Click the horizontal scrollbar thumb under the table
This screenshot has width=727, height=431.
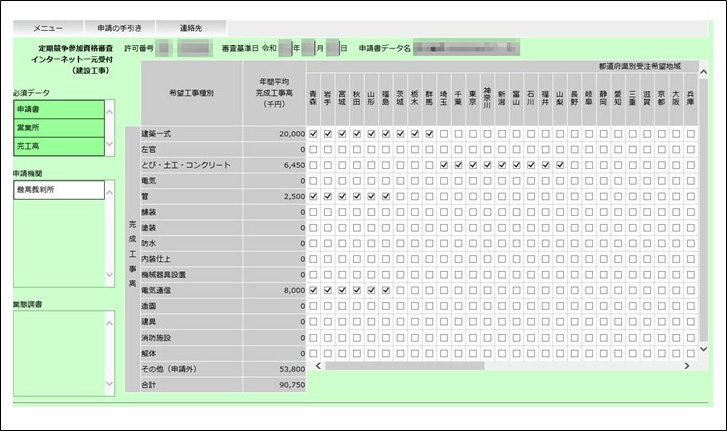coord(405,366)
